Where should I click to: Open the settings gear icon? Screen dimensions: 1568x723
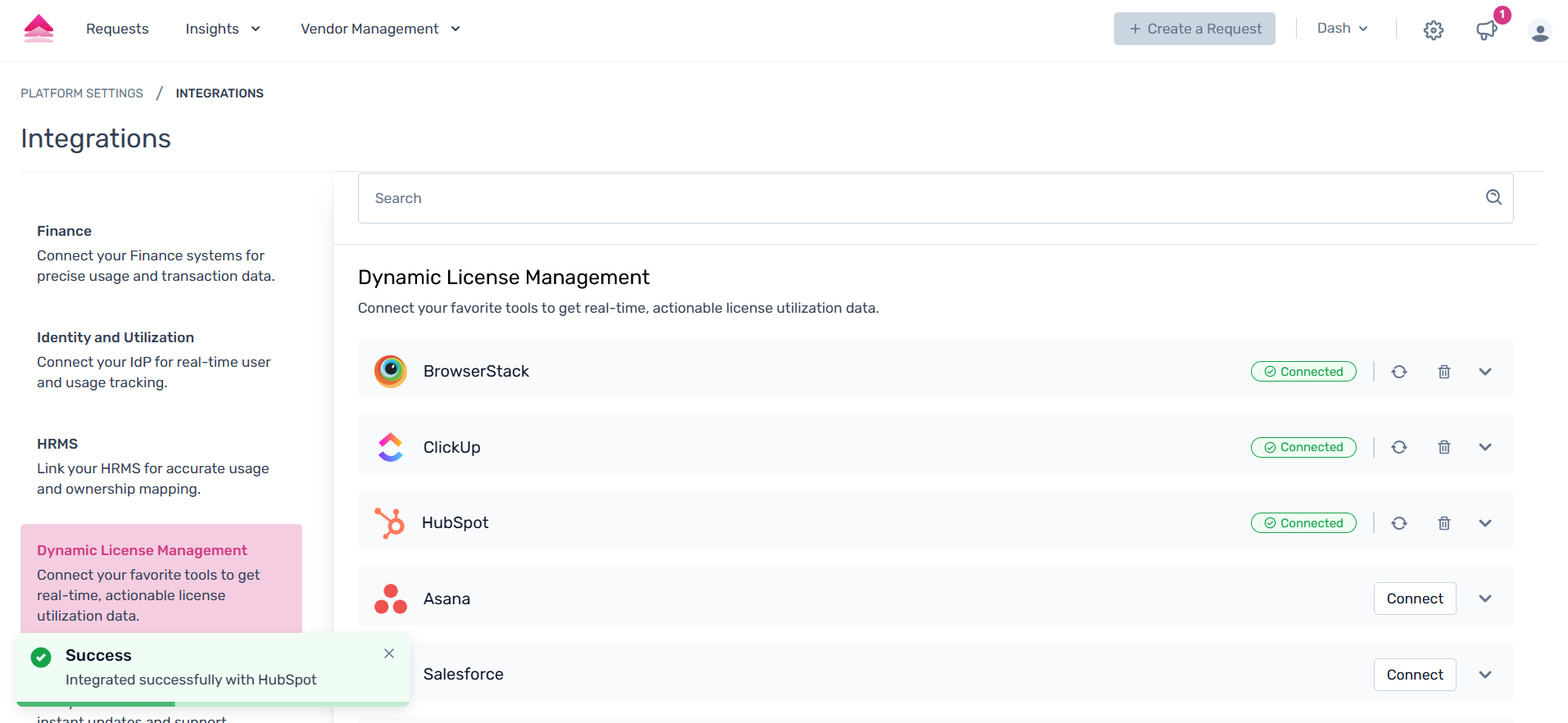(x=1433, y=30)
